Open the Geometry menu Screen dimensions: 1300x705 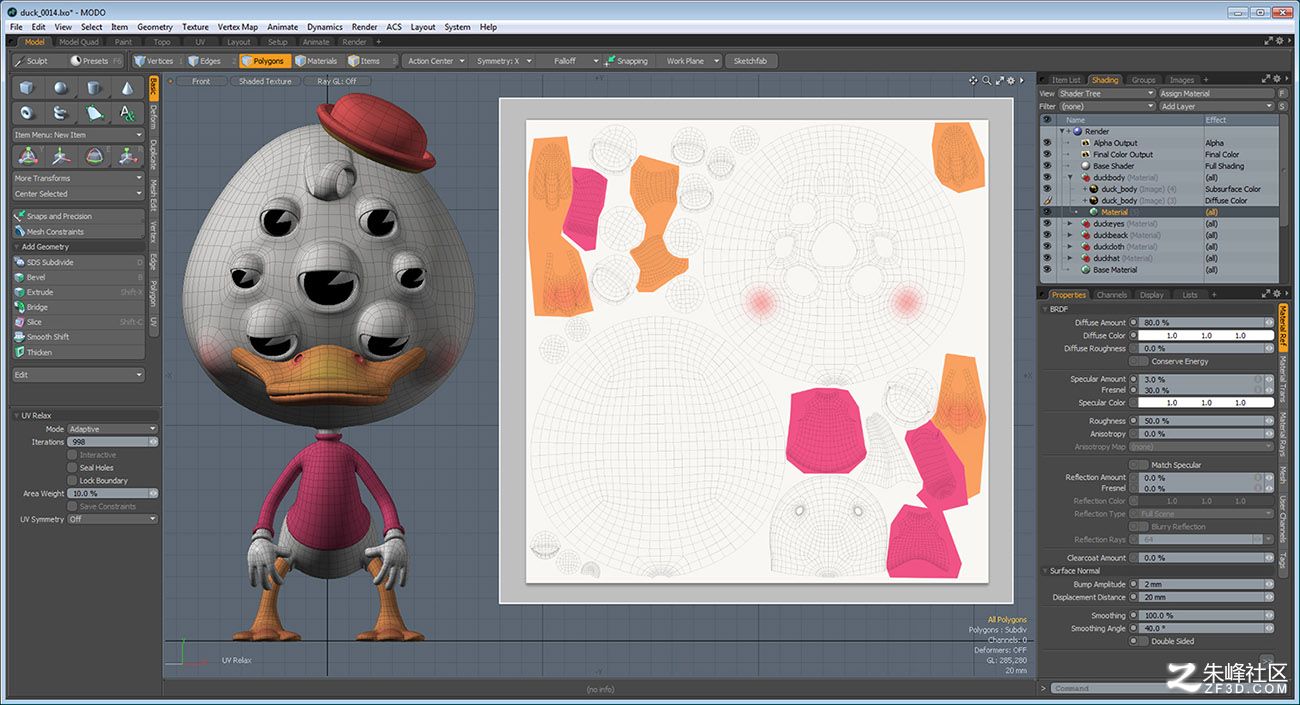tap(155, 27)
